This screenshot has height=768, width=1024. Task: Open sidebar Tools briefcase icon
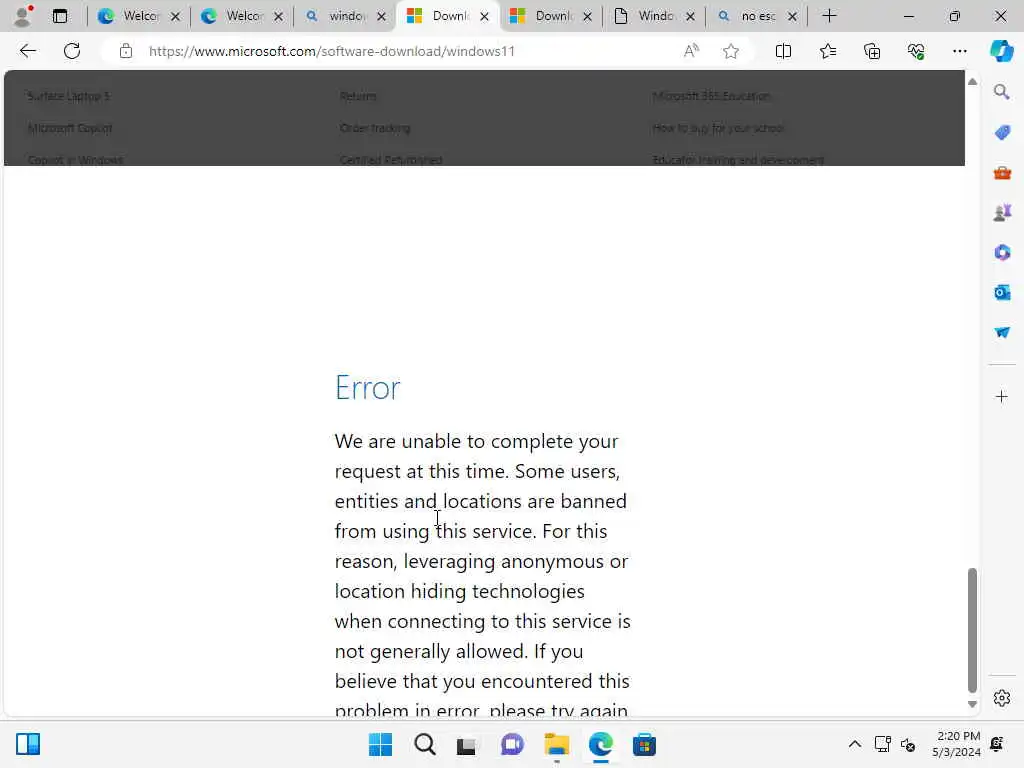(1002, 173)
